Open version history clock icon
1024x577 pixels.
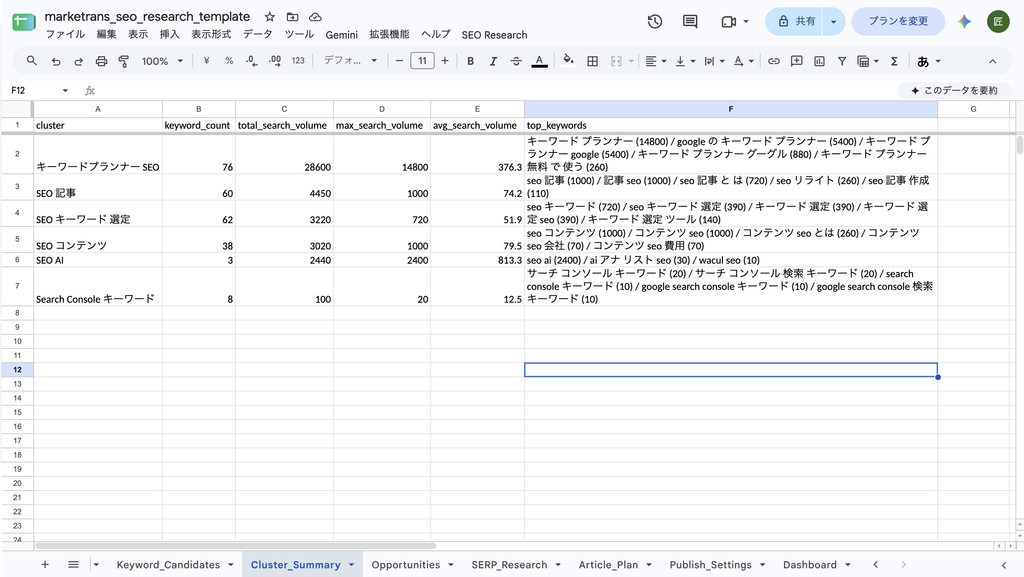(x=655, y=22)
